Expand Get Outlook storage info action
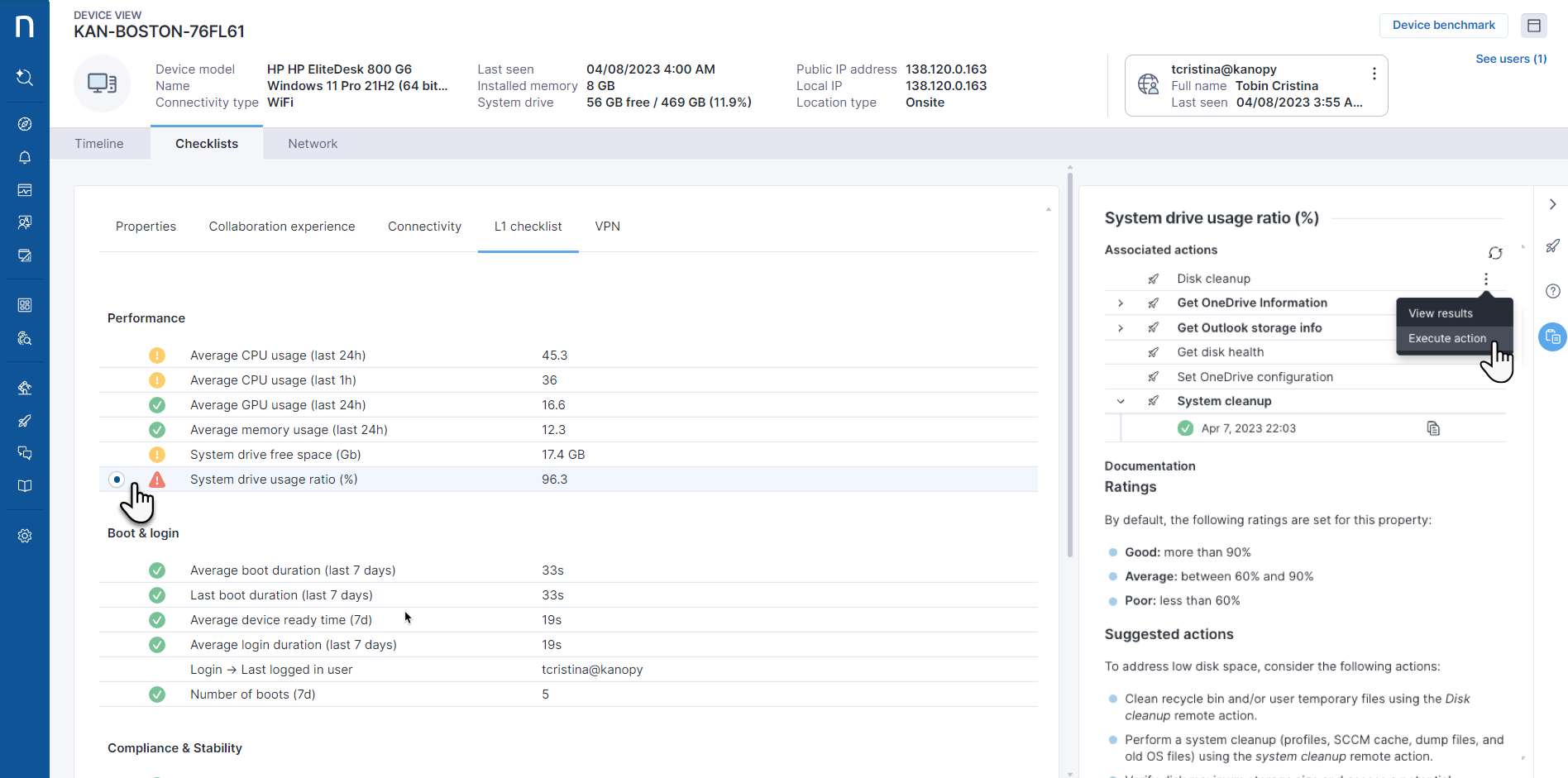The image size is (1568, 778). coord(1121,327)
